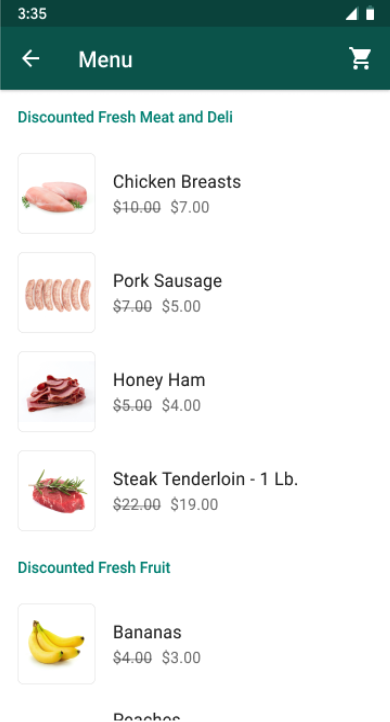Select the Pork Sausage product image

pos(57,292)
